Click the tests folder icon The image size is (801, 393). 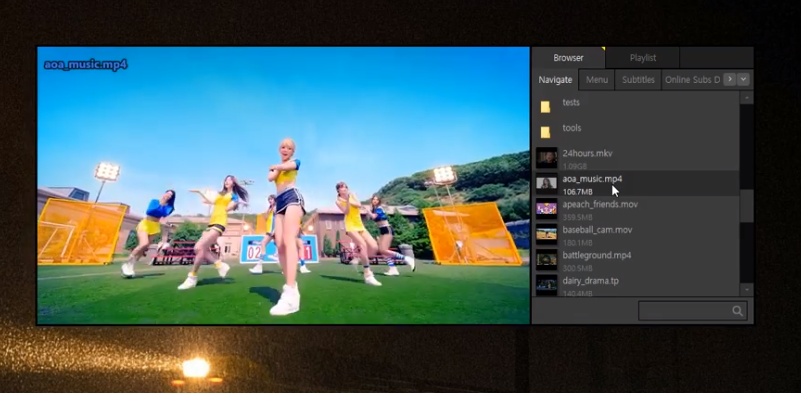pos(545,107)
